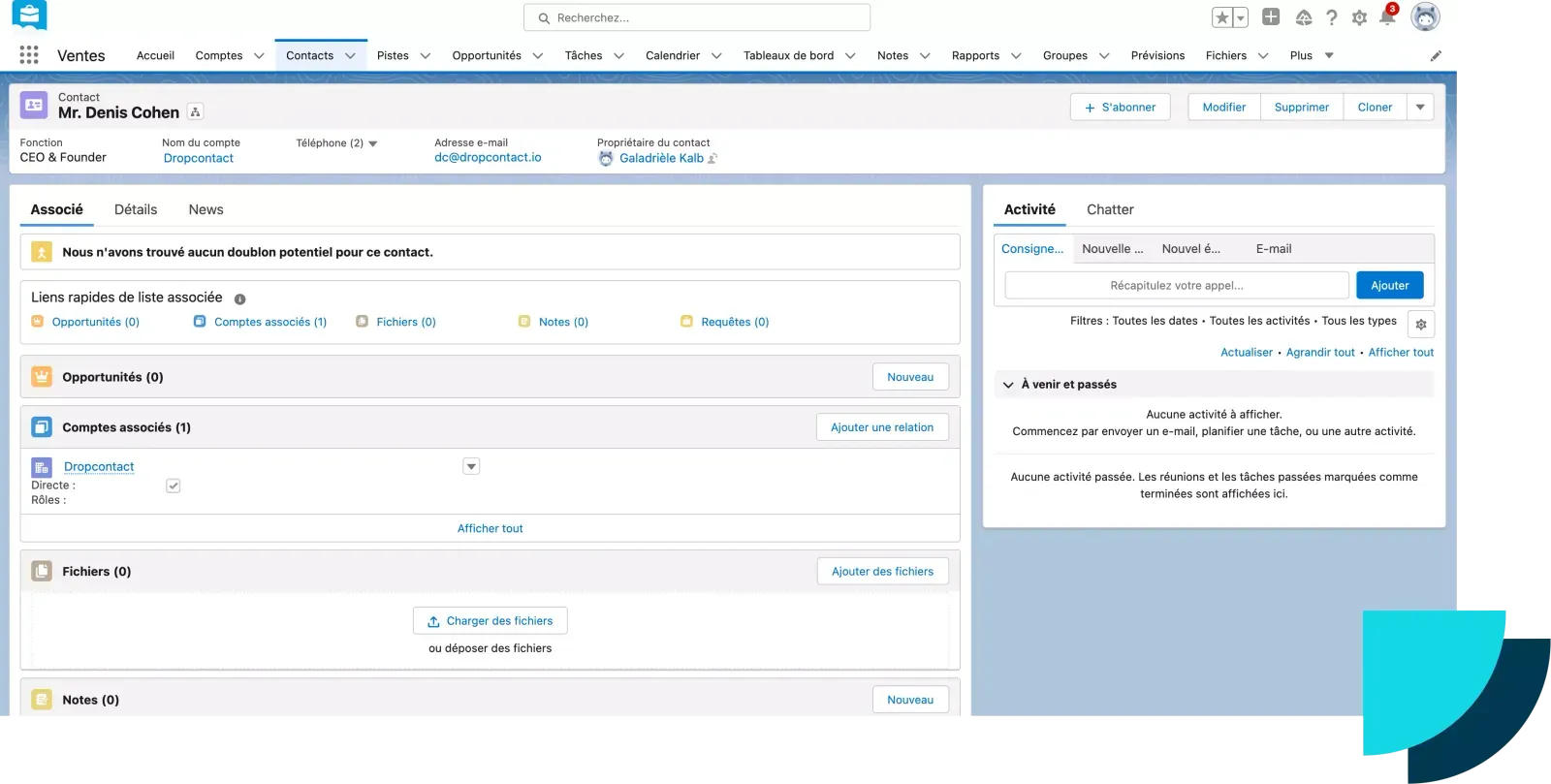This screenshot has width=1551, height=784.
Task: Click the favorites star icon
Action: 1222,17
